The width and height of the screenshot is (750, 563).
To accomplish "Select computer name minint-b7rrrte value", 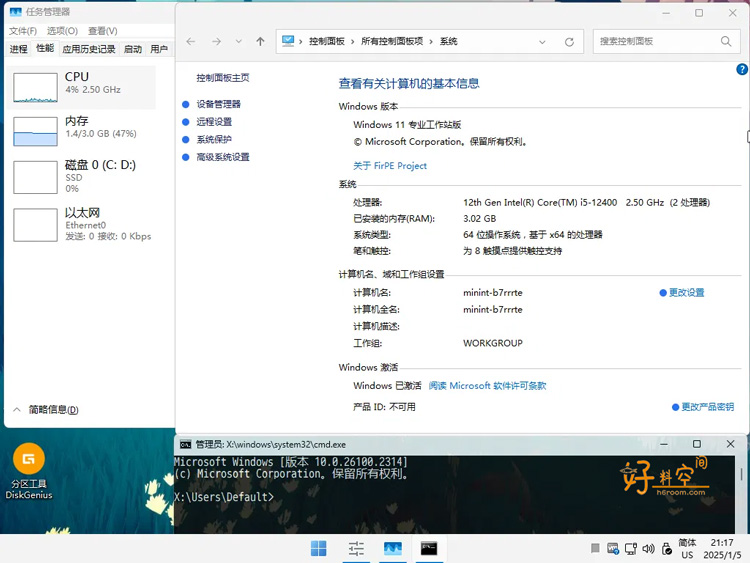I will (x=493, y=293).
